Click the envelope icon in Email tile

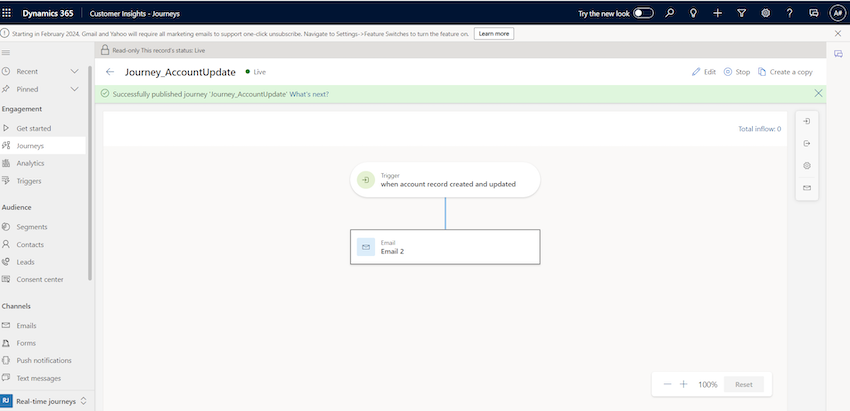click(x=366, y=247)
